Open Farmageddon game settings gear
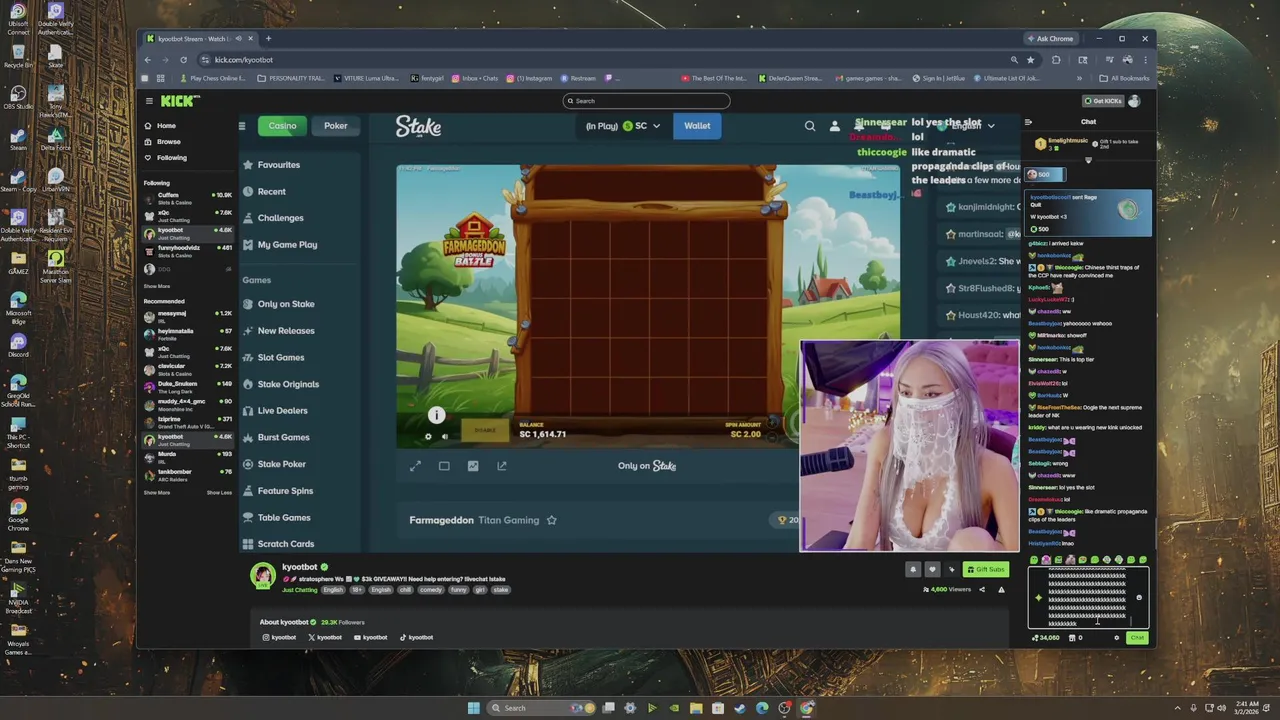The image size is (1280, 720). (428, 436)
